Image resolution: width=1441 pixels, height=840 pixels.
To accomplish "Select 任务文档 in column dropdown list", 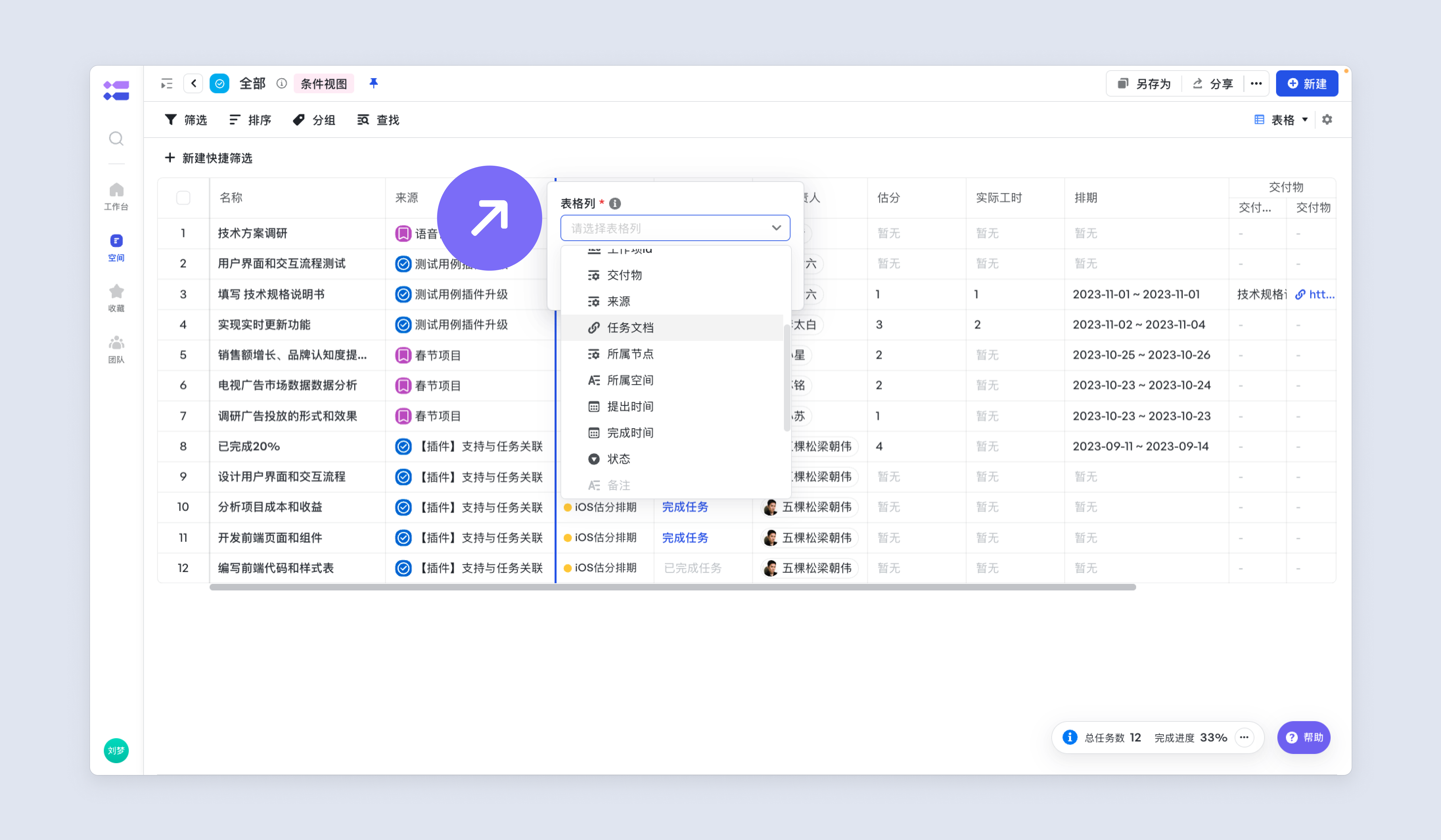I will coord(673,328).
